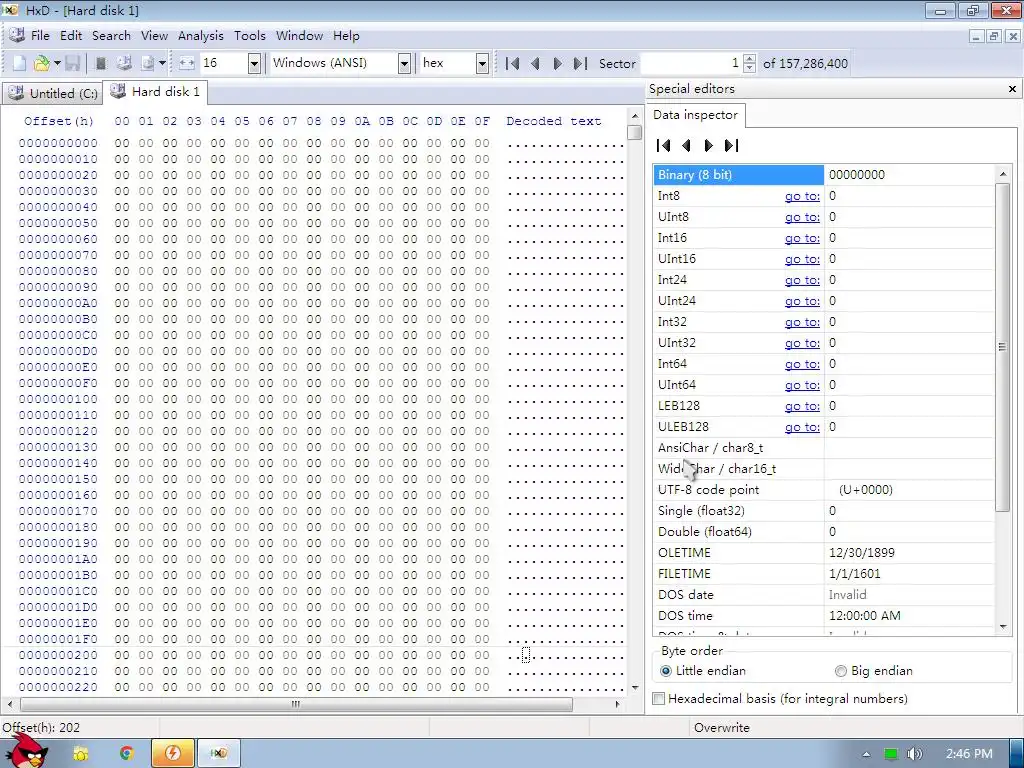Decrease sector number with spinner down arrow
The image size is (1024, 768).
[750, 68]
